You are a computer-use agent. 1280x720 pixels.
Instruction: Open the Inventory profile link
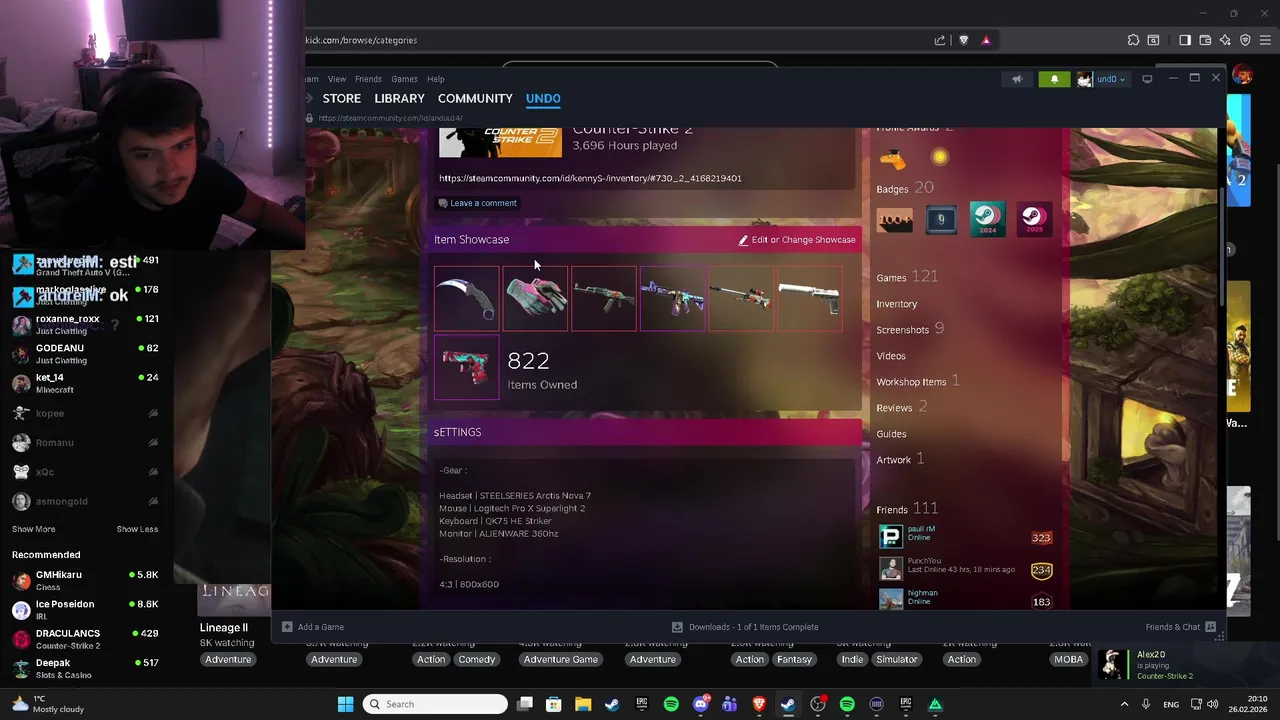(896, 304)
